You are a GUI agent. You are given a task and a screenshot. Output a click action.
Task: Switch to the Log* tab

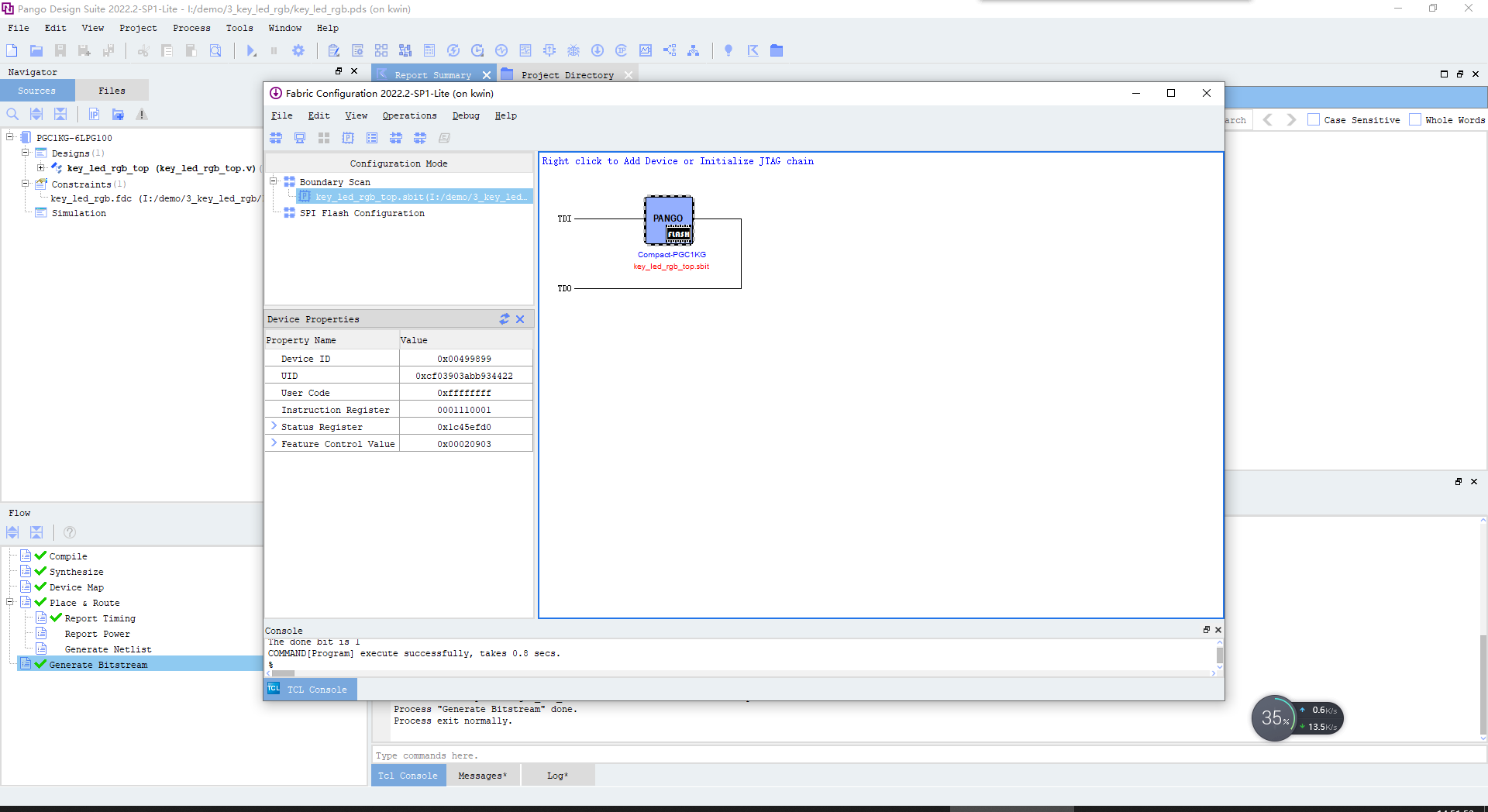[x=557, y=776]
